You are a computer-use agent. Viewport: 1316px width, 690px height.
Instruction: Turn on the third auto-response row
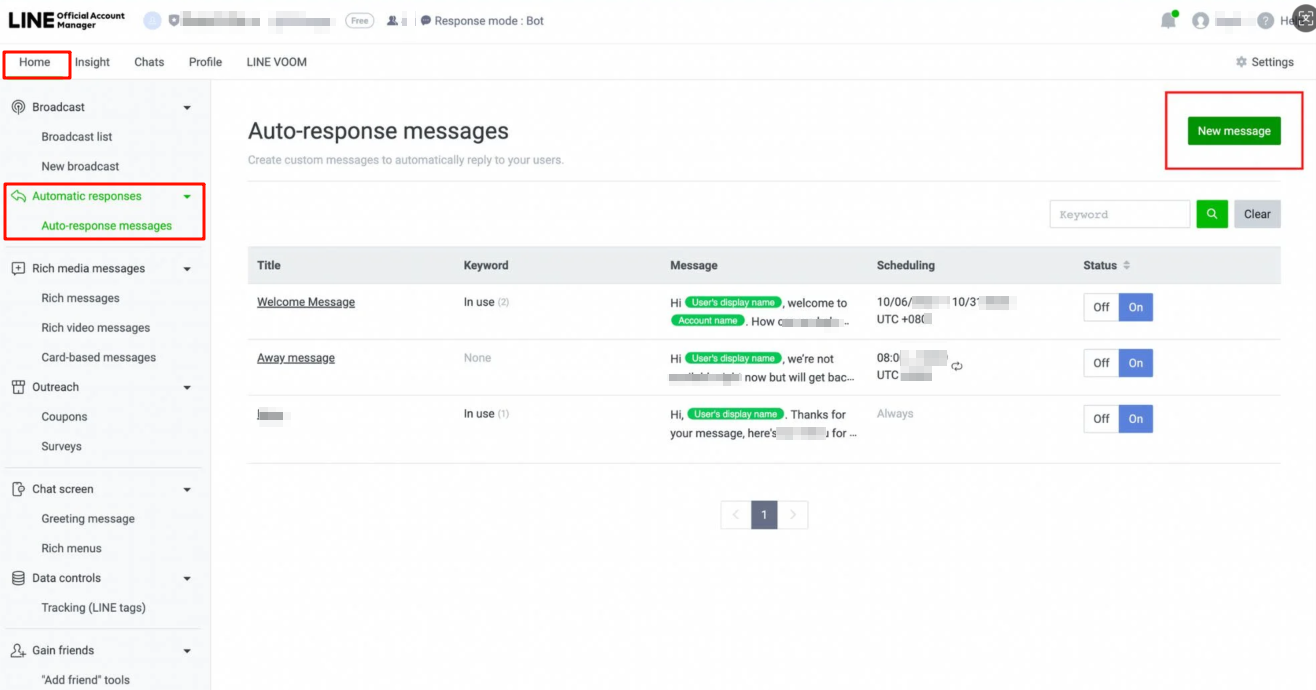[x=1135, y=419]
